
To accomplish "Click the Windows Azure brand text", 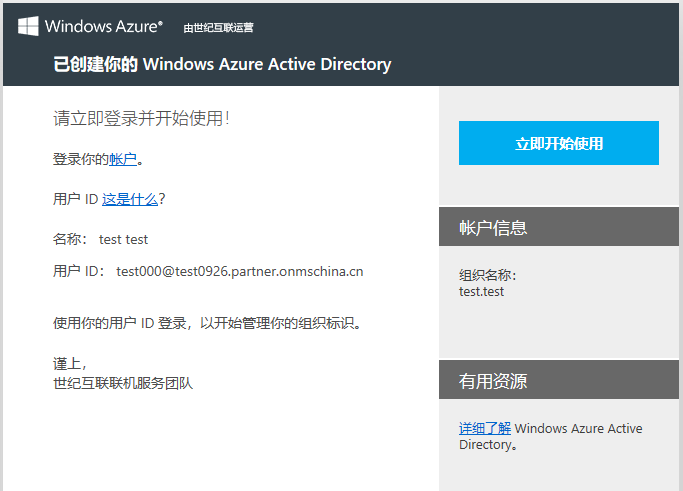I will pyautogui.click(x=103, y=26).
